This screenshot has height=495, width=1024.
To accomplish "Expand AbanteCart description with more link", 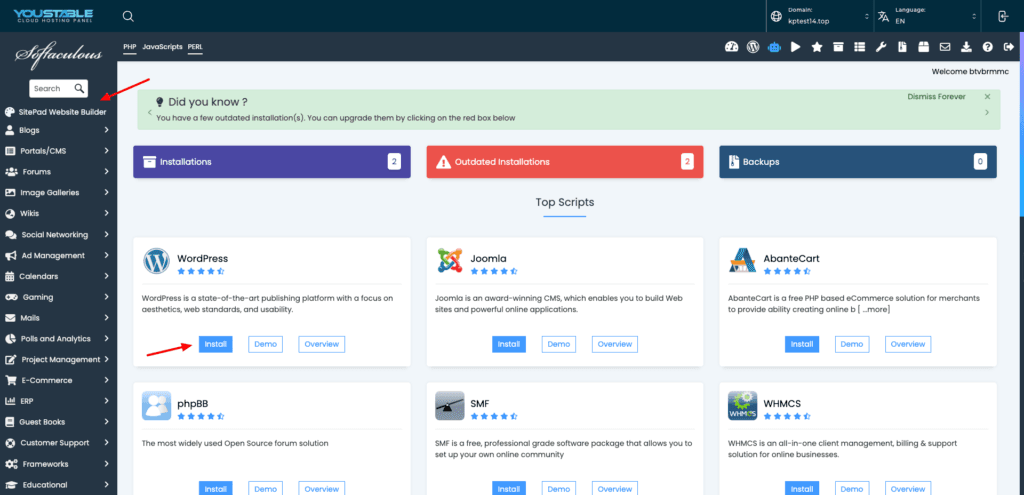I will tap(874, 310).
